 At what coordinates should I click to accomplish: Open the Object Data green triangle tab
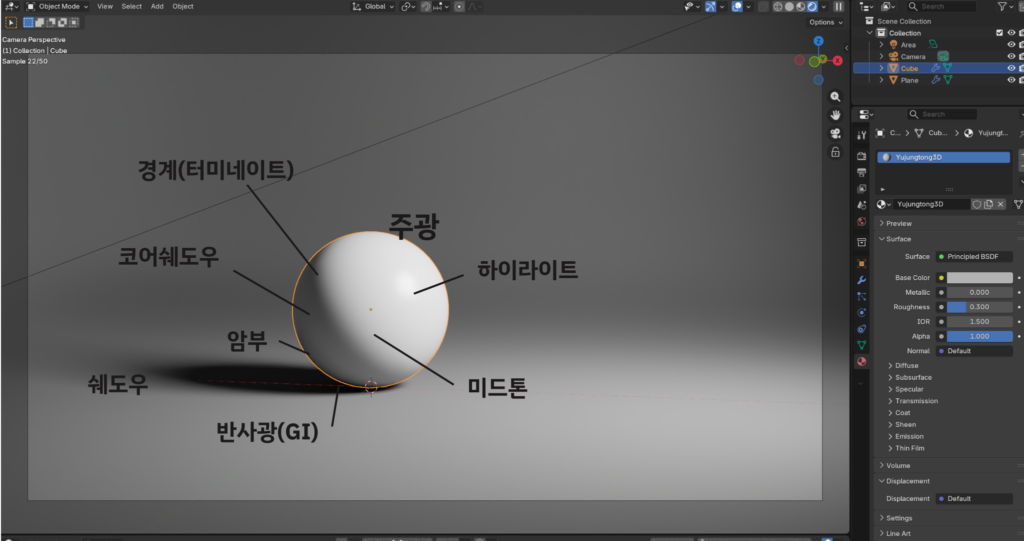click(x=861, y=345)
